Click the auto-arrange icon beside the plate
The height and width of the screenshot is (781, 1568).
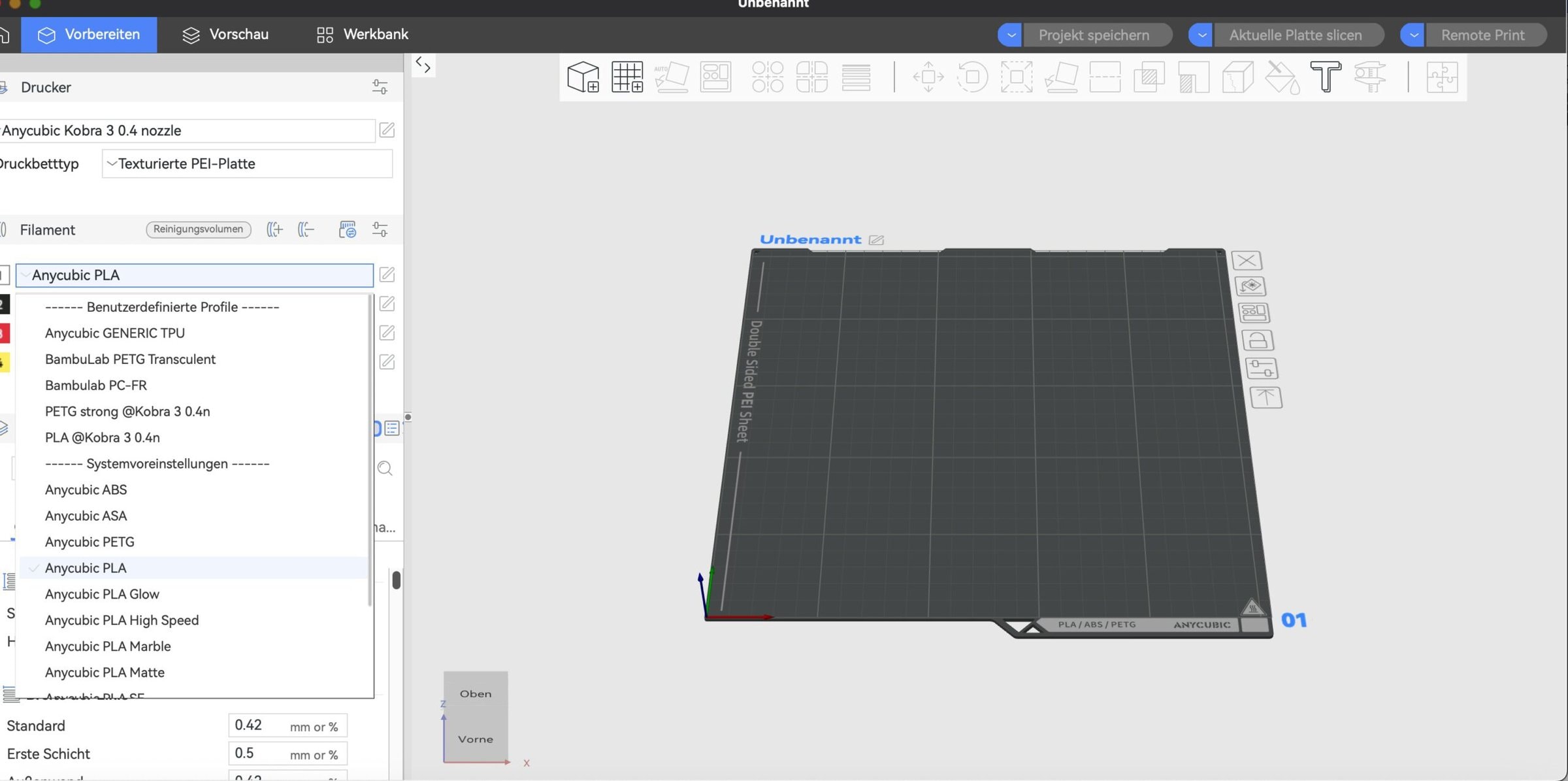coord(1253,313)
